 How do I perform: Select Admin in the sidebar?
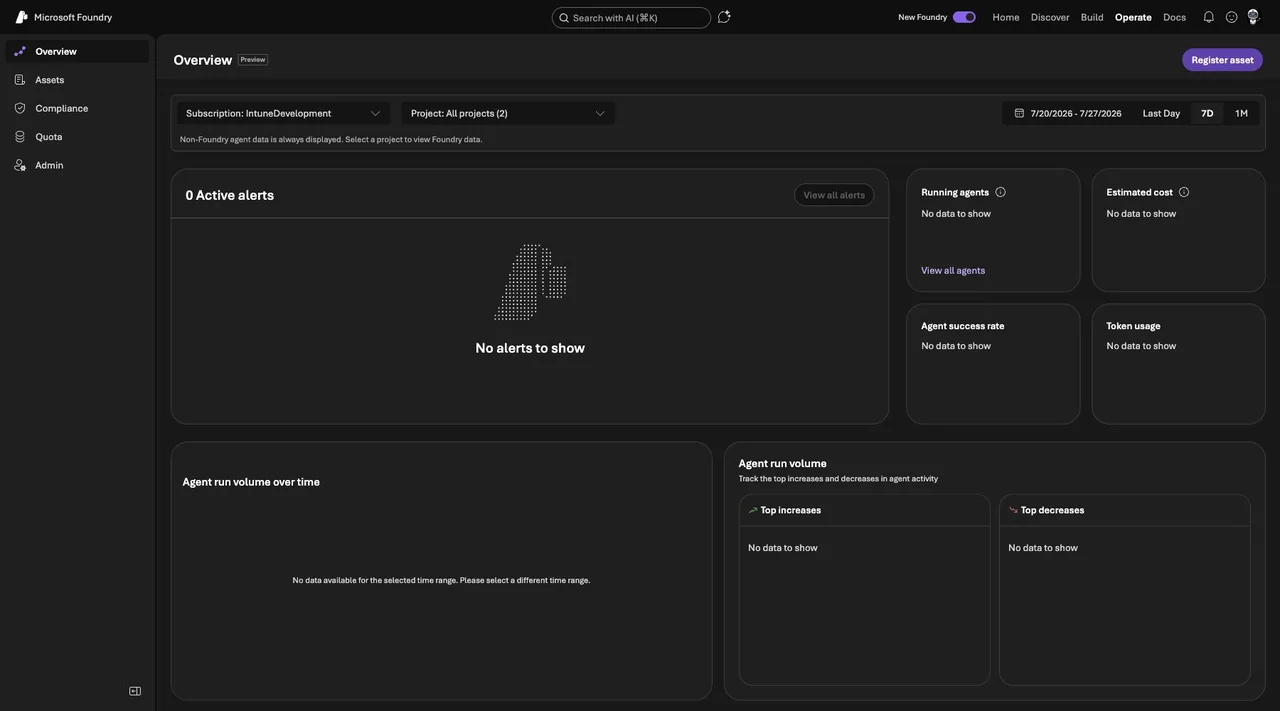tap(77, 165)
